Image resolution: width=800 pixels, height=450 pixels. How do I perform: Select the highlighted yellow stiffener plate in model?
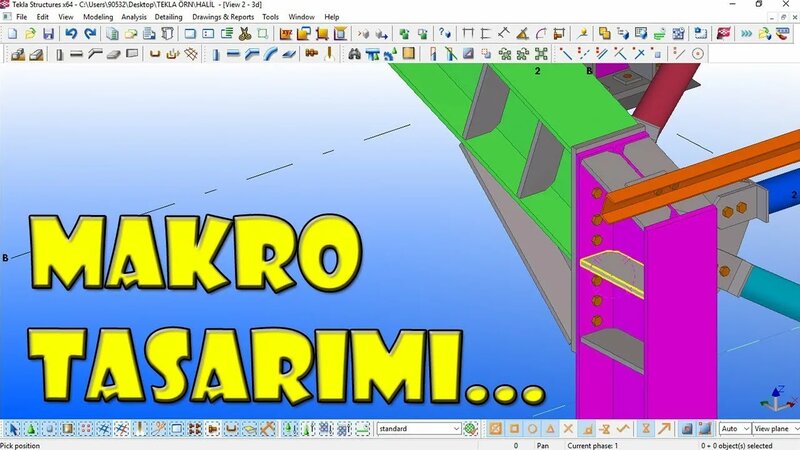pyautogui.click(x=612, y=273)
